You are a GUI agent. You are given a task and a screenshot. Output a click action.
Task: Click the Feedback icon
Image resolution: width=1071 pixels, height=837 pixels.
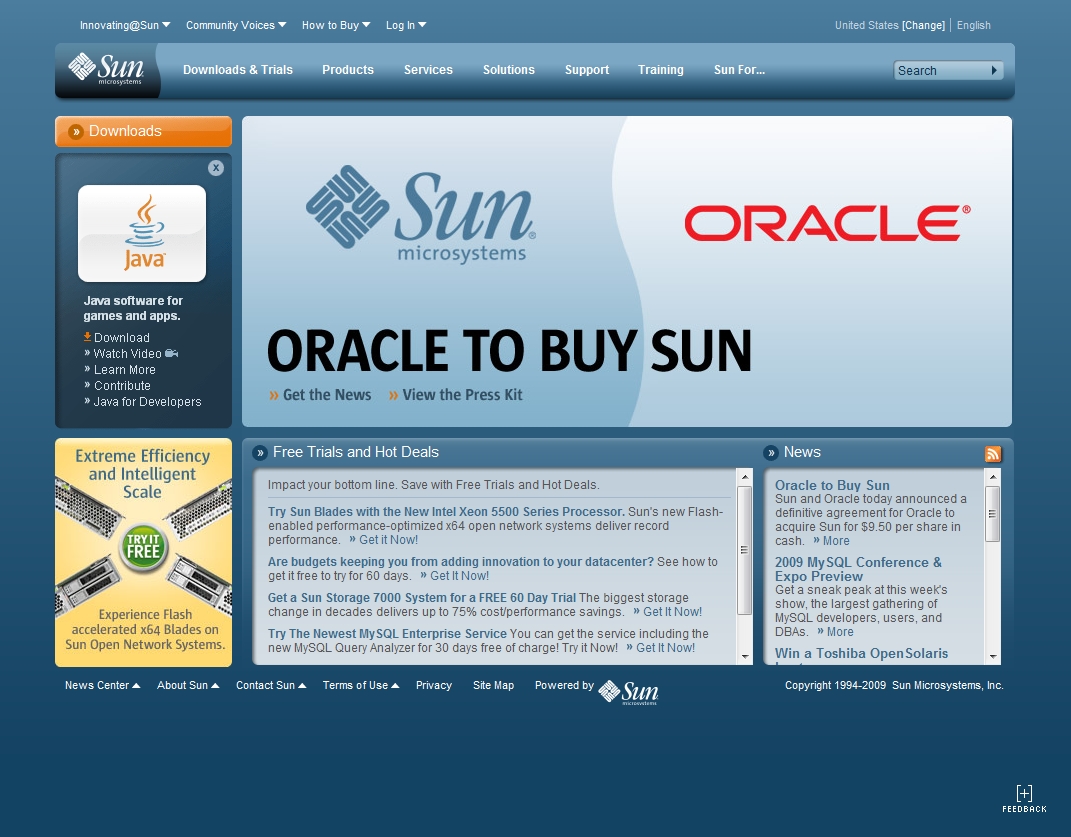[x=1024, y=797]
